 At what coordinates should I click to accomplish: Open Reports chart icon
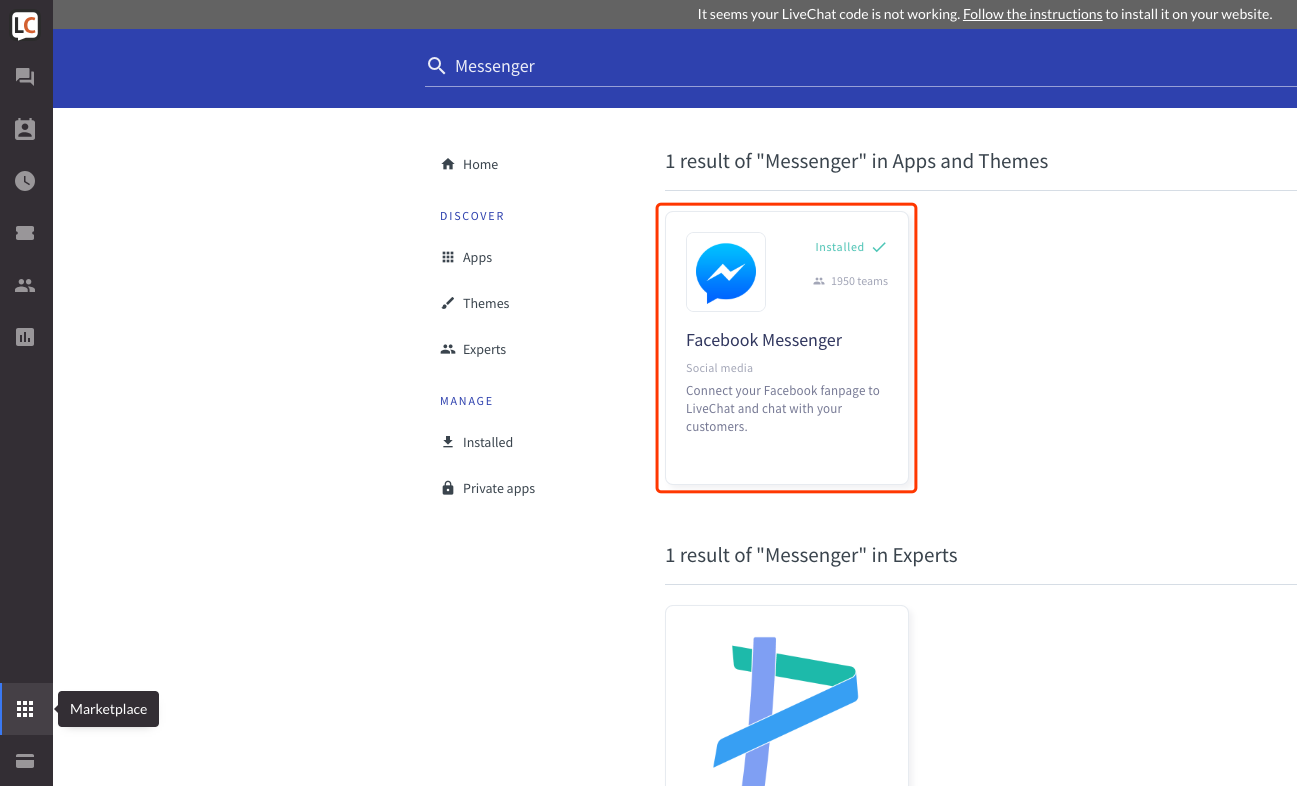(25, 337)
